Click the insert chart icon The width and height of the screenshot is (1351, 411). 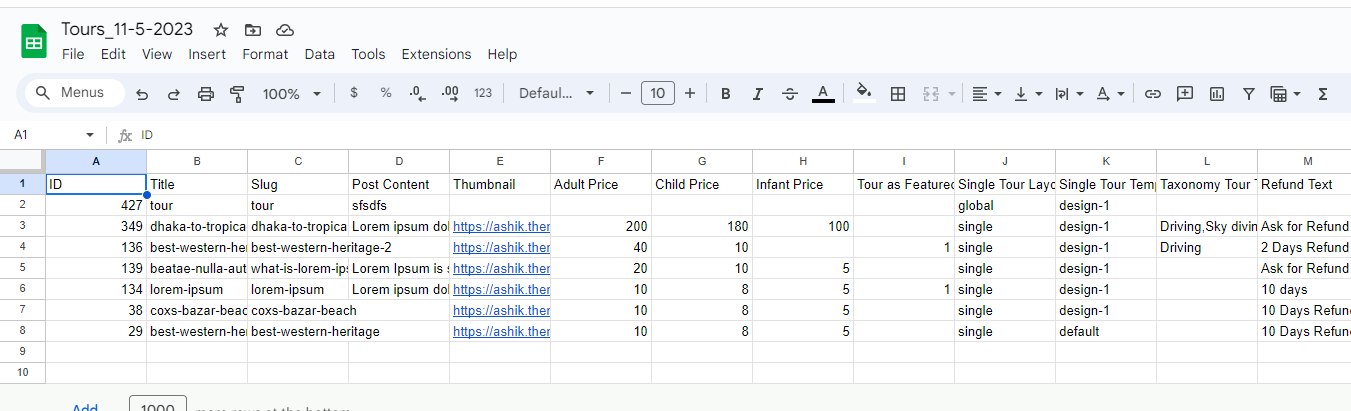[x=1217, y=94]
